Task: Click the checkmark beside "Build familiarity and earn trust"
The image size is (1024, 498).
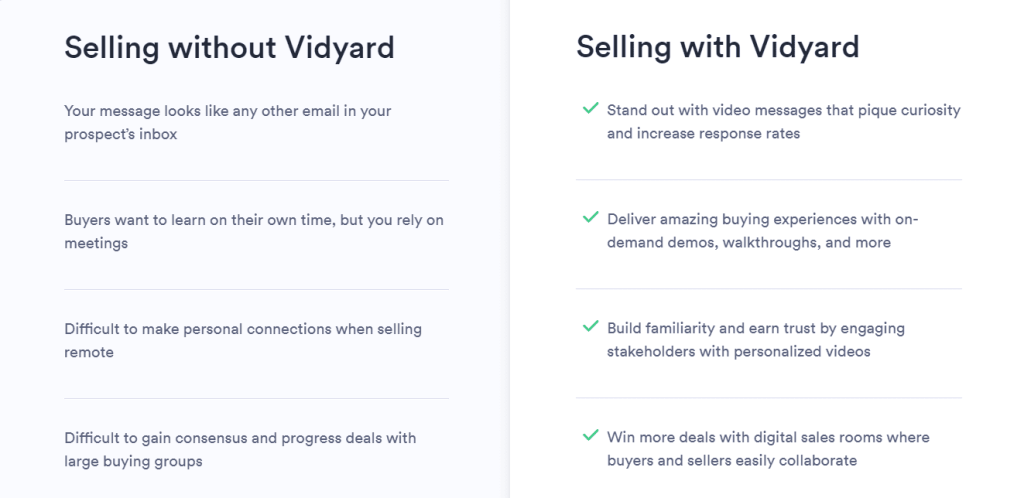Action: pos(589,327)
